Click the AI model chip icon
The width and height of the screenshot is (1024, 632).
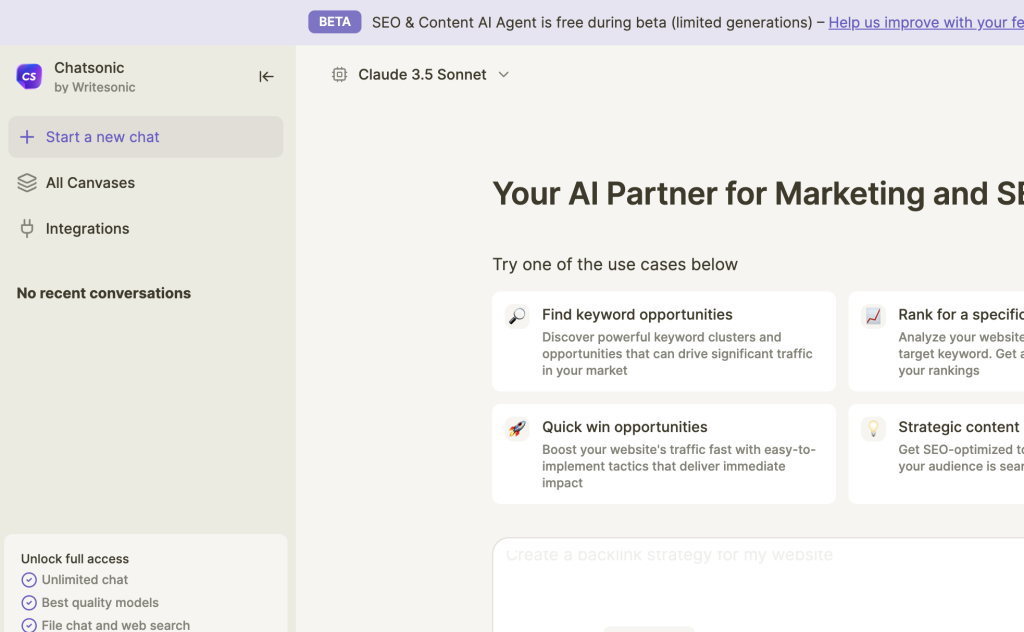tap(340, 74)
